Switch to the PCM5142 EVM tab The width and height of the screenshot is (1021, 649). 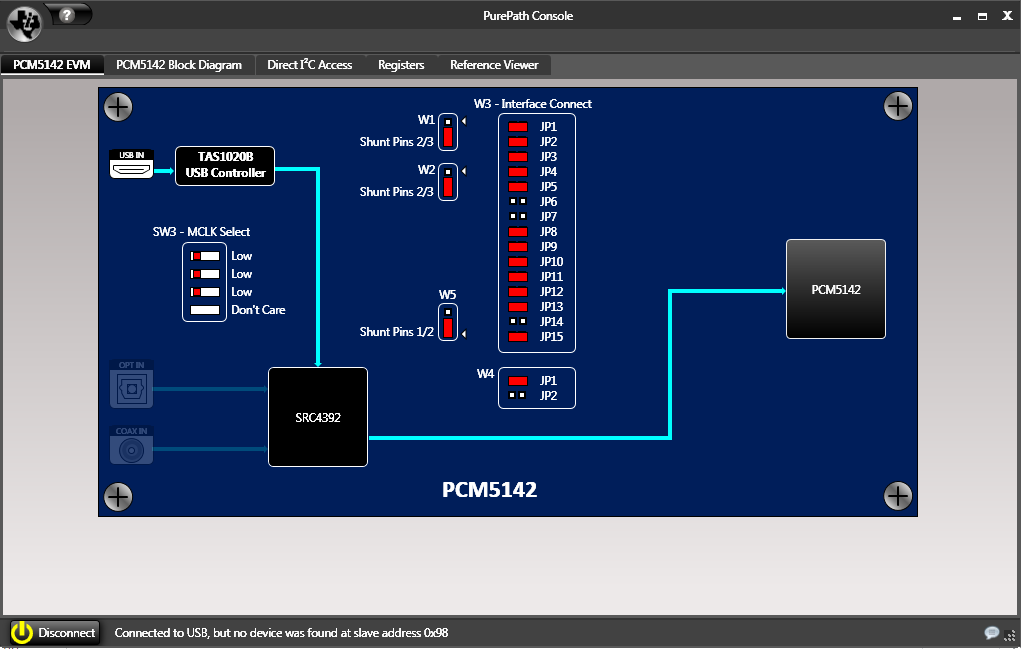coord(52,65)
